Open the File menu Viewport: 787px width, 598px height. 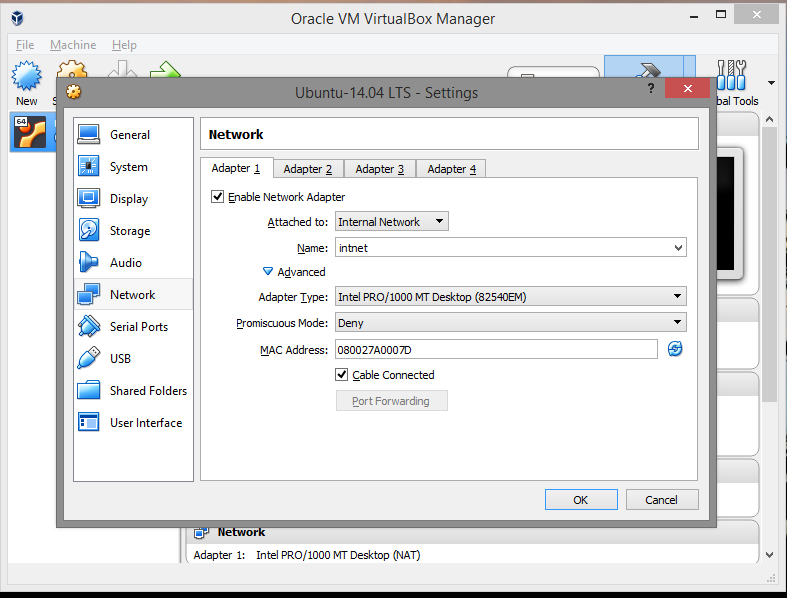[25, 45]
